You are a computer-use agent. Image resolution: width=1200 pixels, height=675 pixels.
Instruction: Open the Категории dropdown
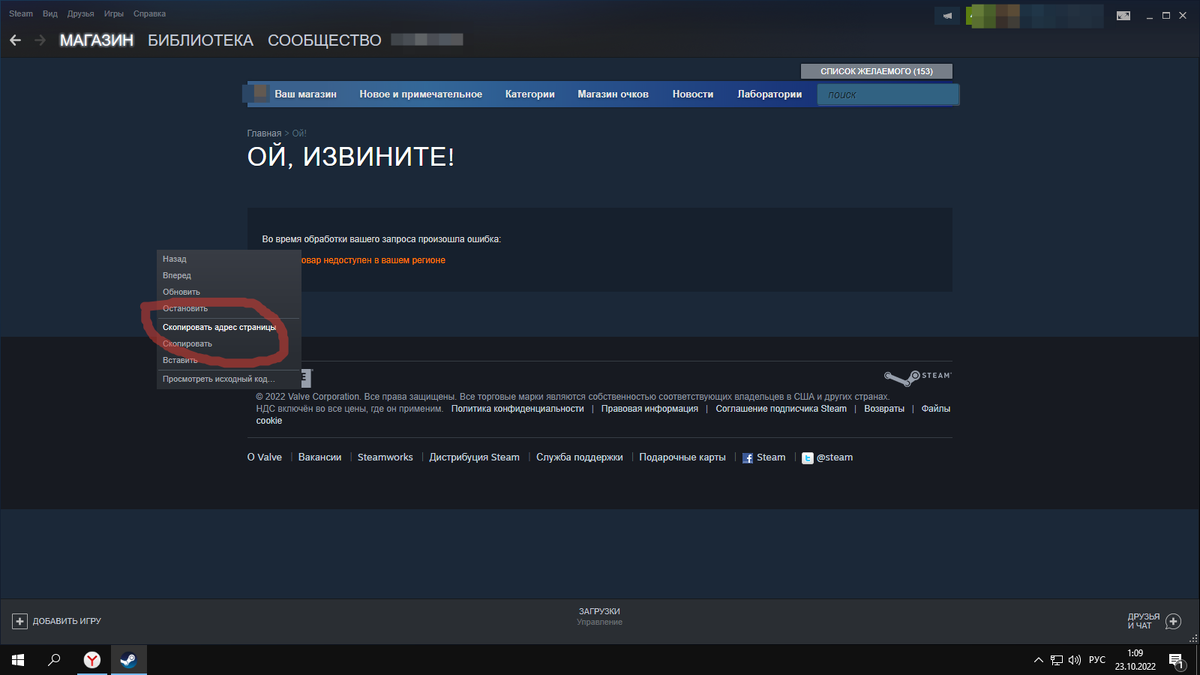(x=530, y=94)
